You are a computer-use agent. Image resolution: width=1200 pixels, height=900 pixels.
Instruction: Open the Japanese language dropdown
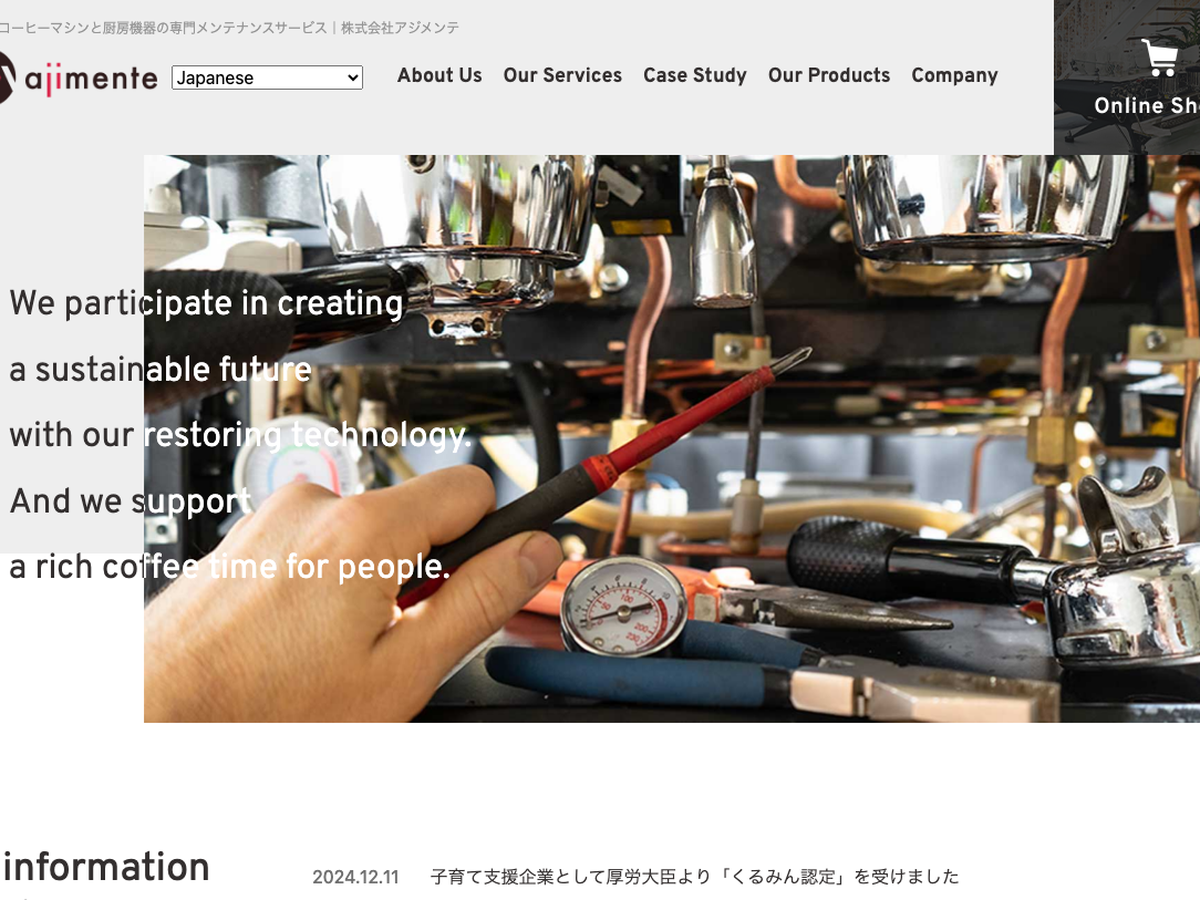[267, 78]
